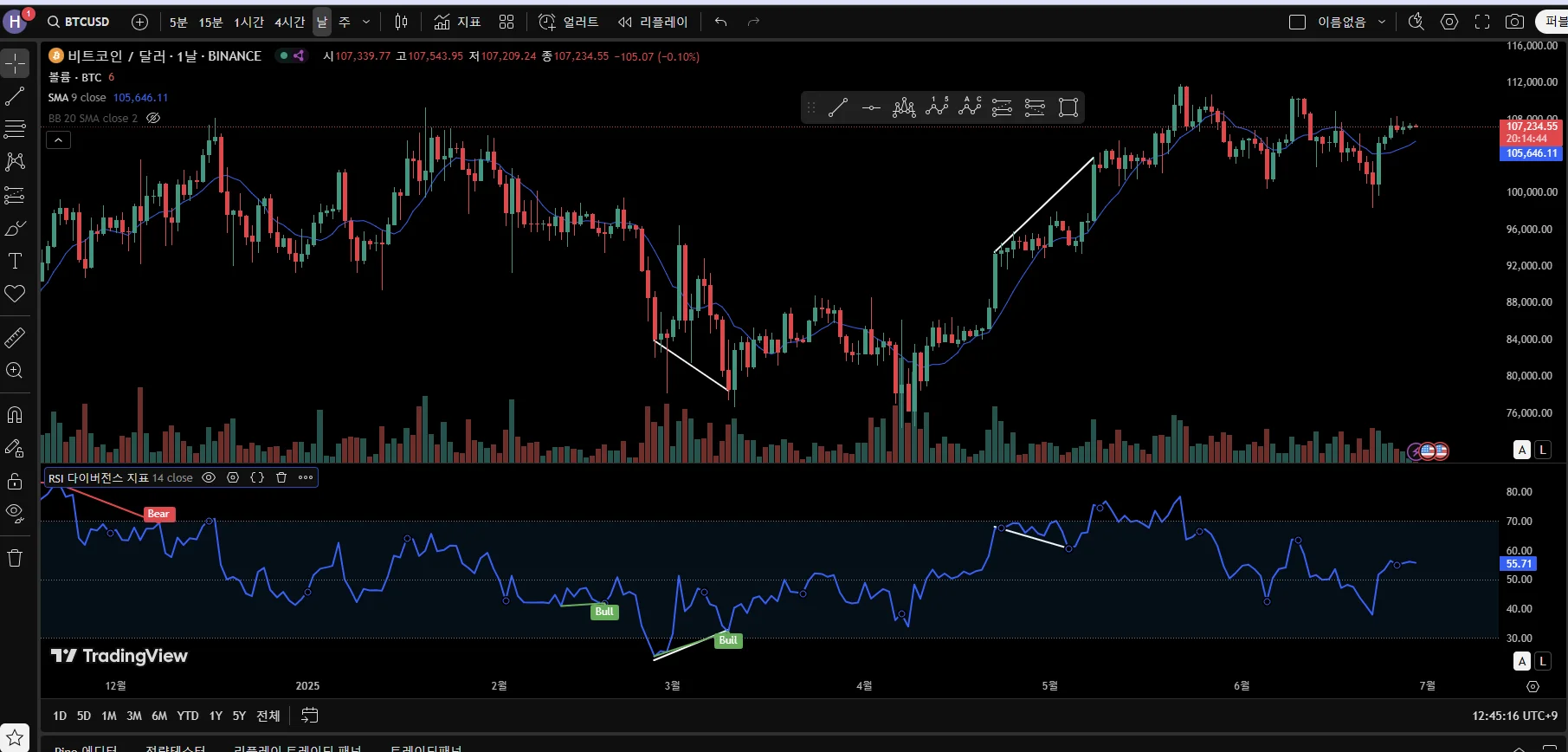This screenshot has height=752, width=1568.
Task: View RSI indicator source code braces
Action: tap(257, 477)
